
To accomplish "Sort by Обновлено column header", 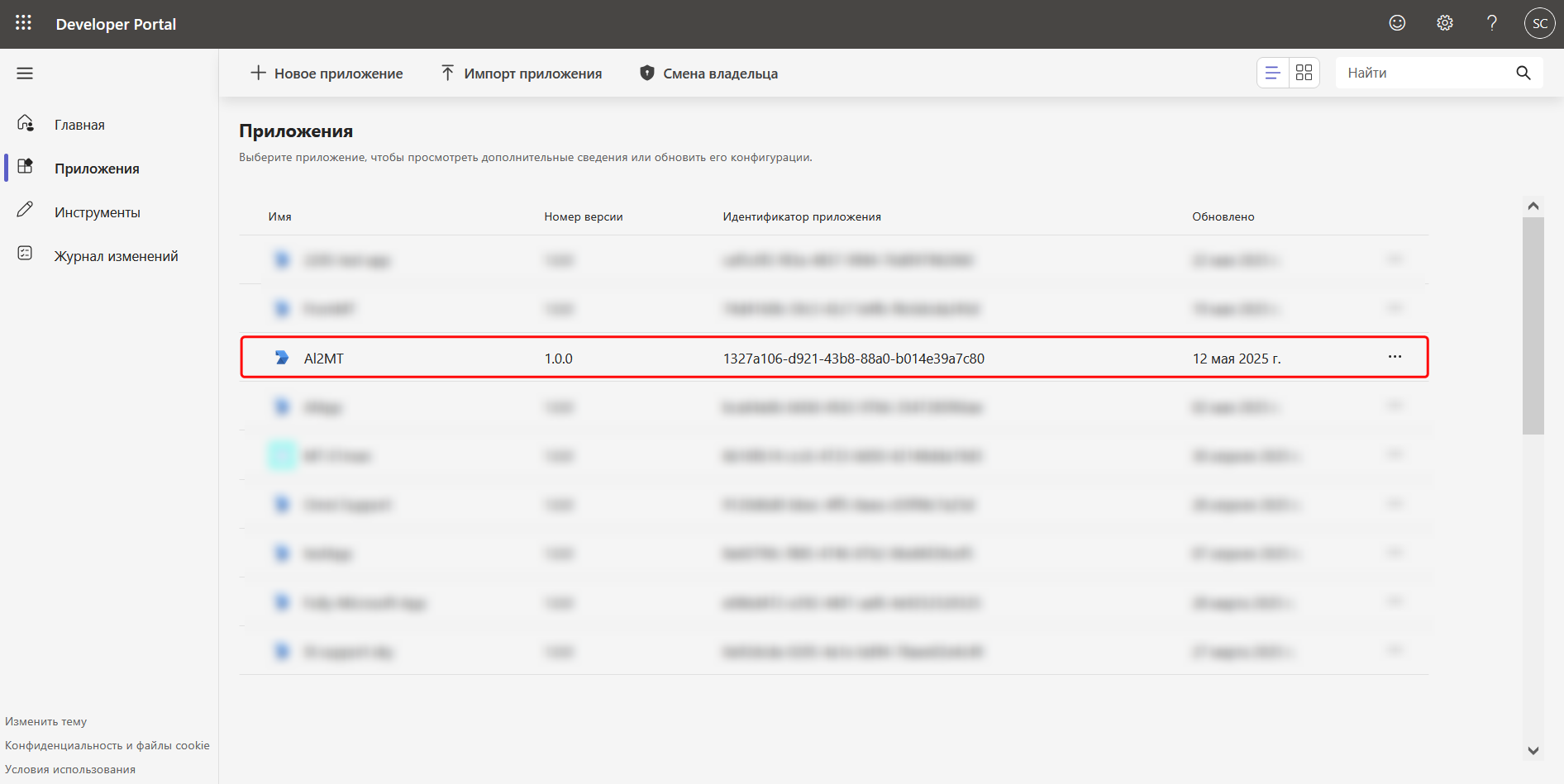I will 1223,216.
